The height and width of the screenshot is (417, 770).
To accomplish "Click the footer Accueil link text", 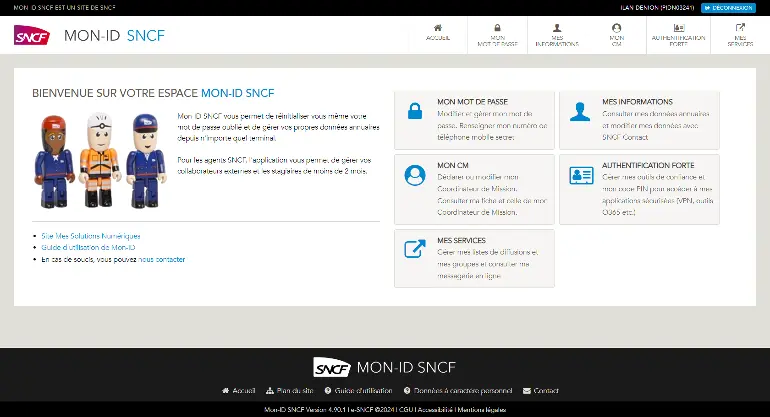I will (x=244, y=391).
